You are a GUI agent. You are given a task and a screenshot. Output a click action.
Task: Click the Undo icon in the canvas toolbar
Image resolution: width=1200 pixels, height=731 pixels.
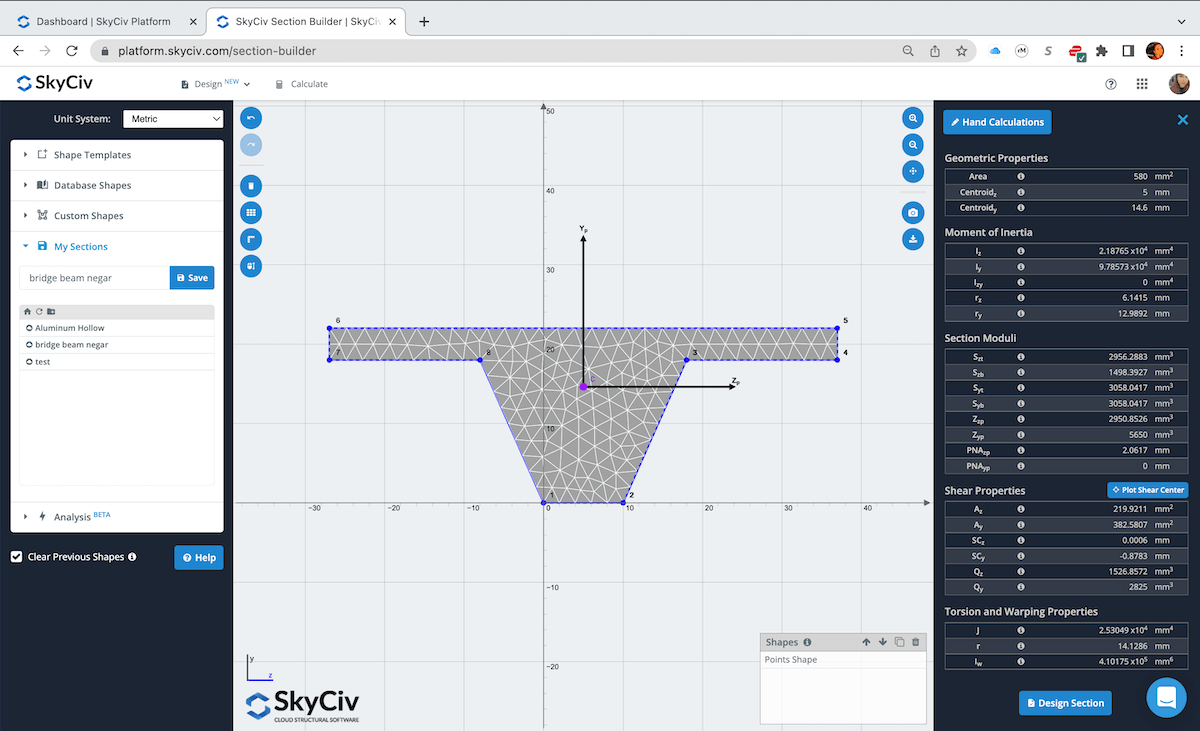coord(251,117)
